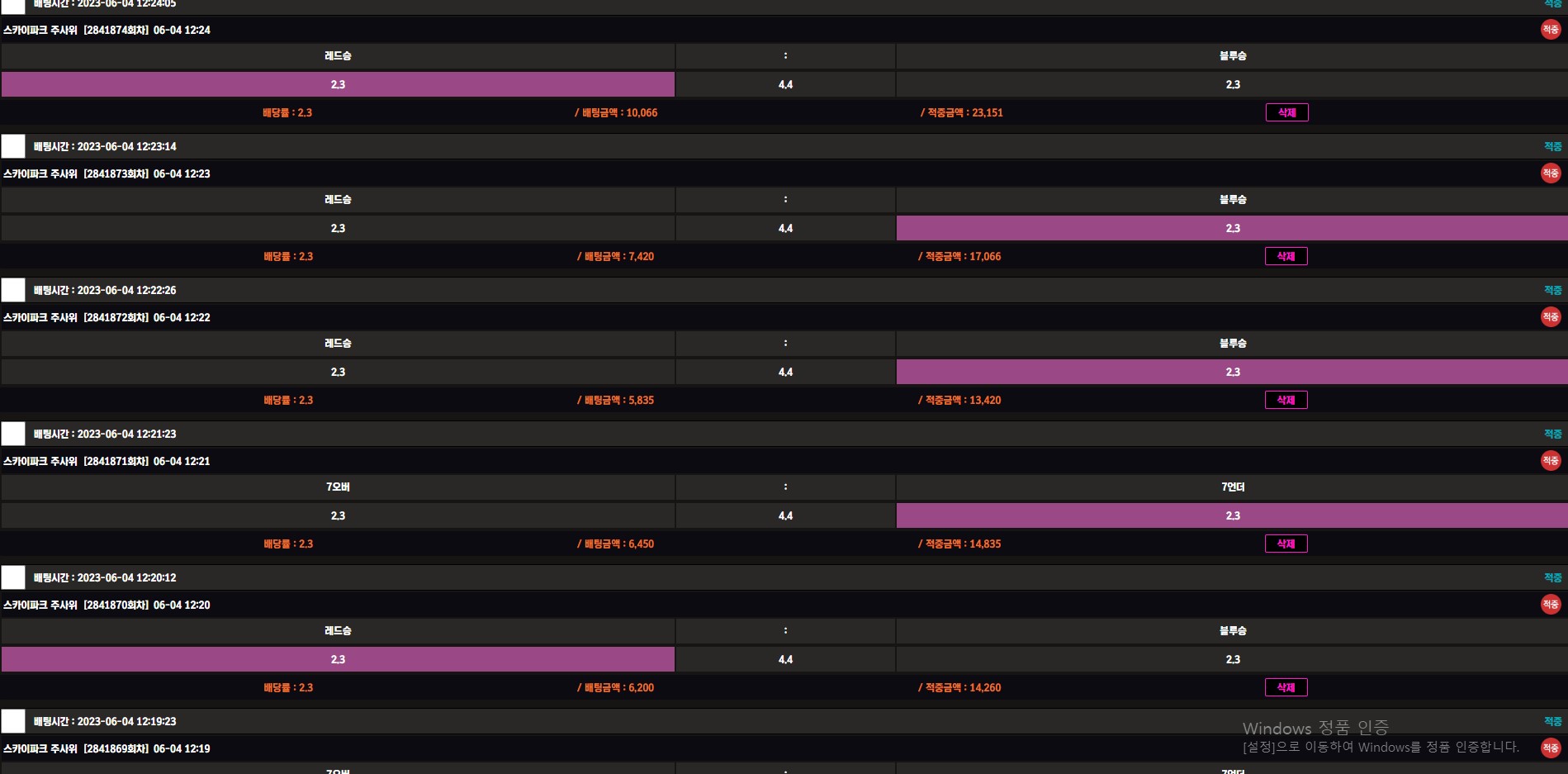Select highlighted 레드승 2.3 odds in round 2841874
Screen dimensions: 1568x774
pos(338,84)
